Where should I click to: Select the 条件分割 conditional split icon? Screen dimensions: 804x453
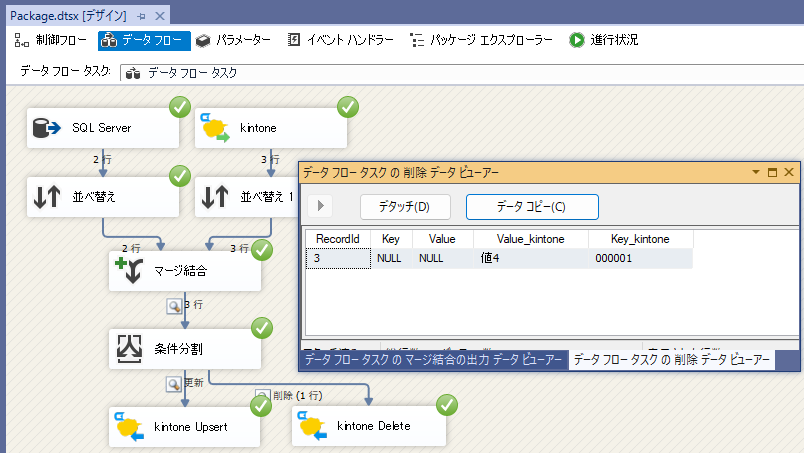[129, 349]
